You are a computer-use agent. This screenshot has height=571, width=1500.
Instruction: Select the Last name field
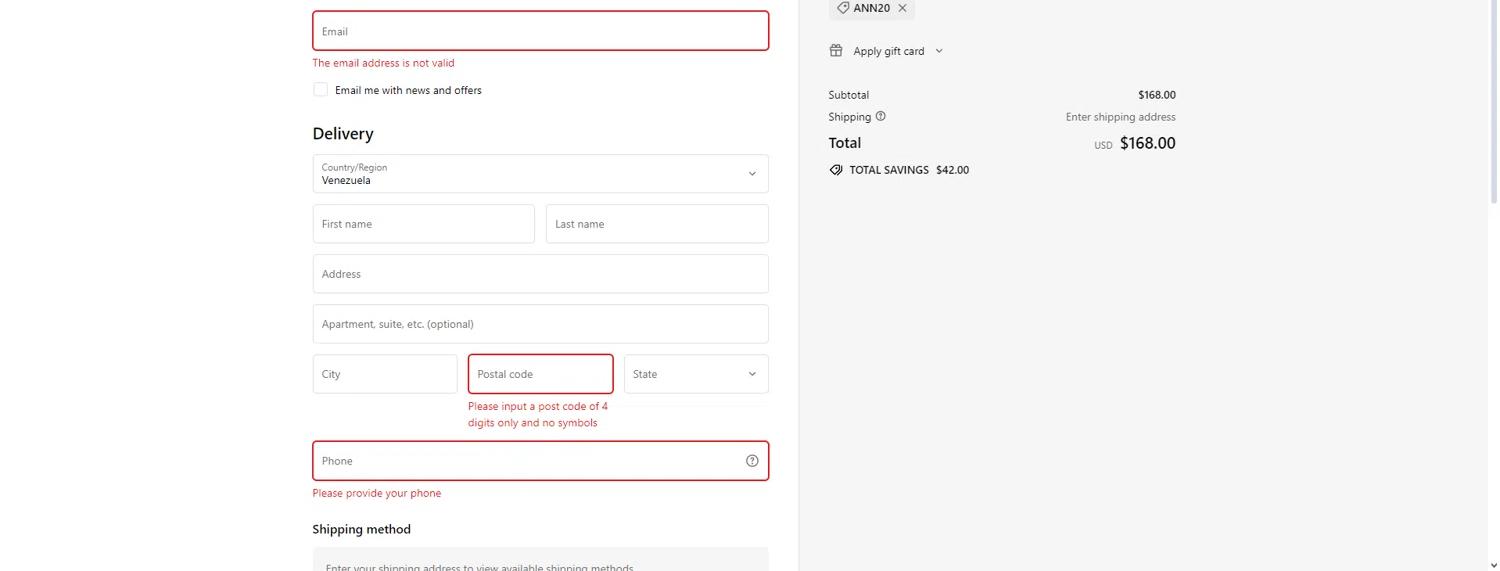coord(657,224)
